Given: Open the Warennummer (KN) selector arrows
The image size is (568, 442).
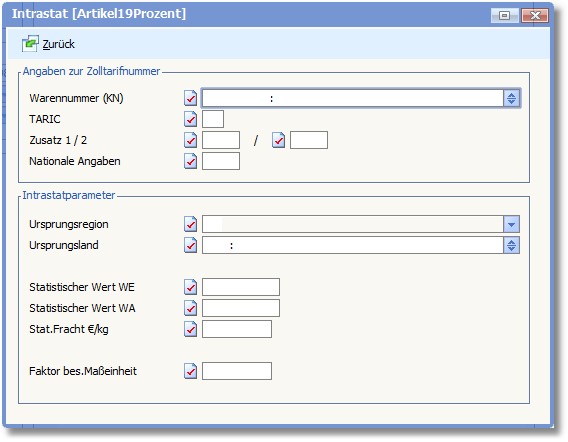Looking at the screenshot, I should pos(511,98).
